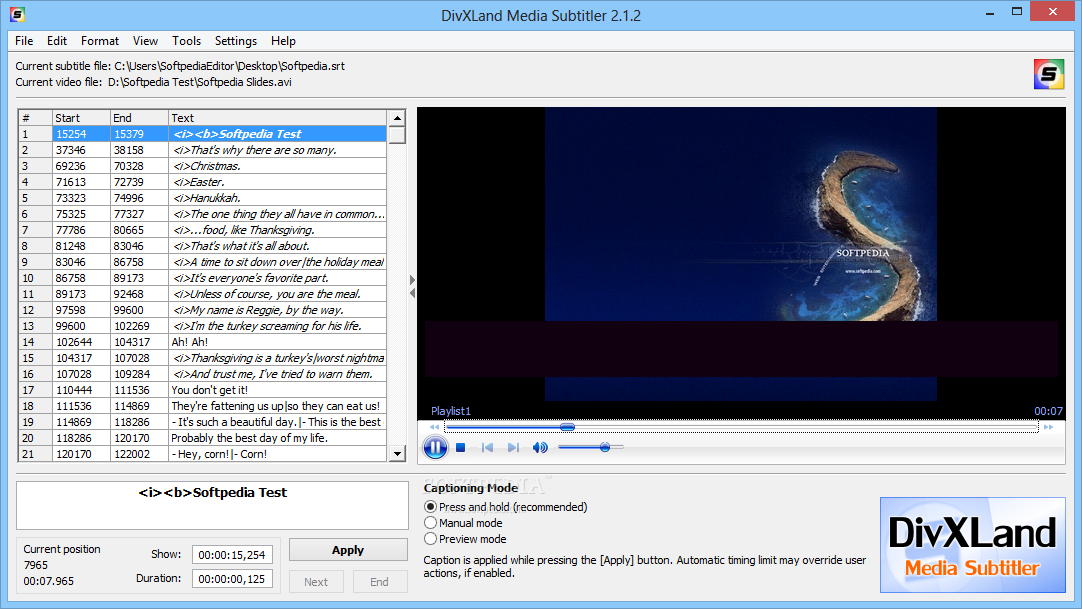The image size is (1082, 609).
Task: Click the Duration input field
Action: tap(232, 579)
